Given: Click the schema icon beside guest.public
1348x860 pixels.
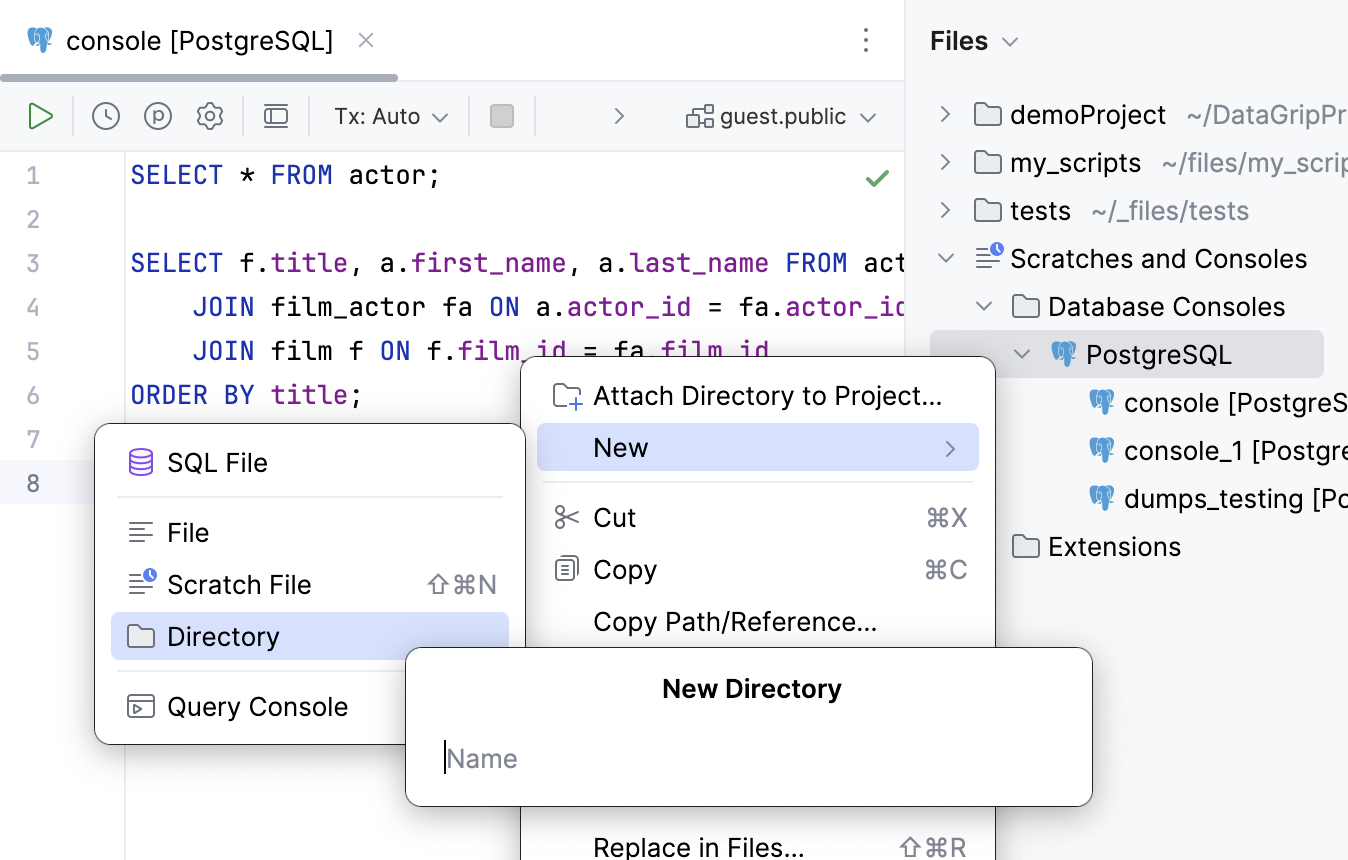Looking at the screenshot, I should coord(702,115).
